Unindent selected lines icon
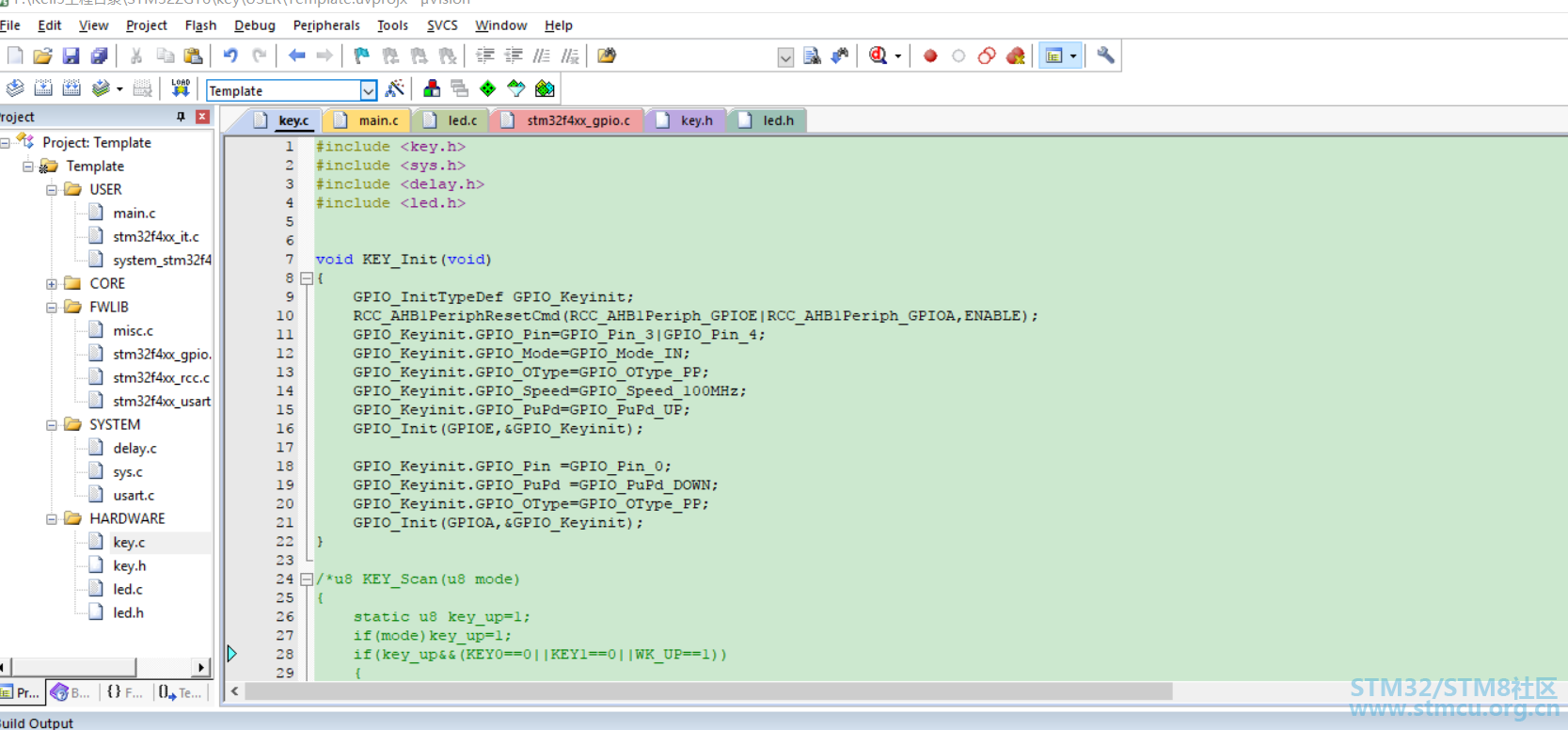This screenshot has width=1568, height=730. click(514, 56)
